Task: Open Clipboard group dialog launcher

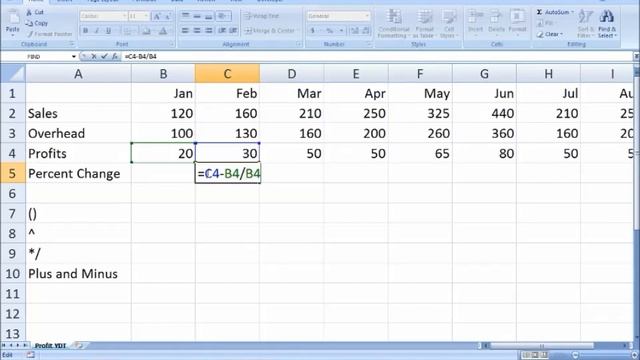Action: coord(72,44)
